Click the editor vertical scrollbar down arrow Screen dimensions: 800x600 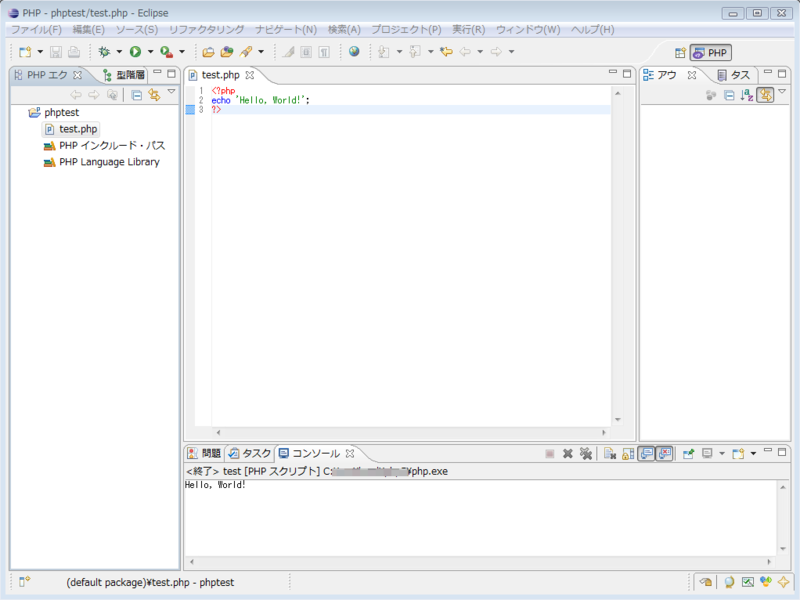pos(618,419)
